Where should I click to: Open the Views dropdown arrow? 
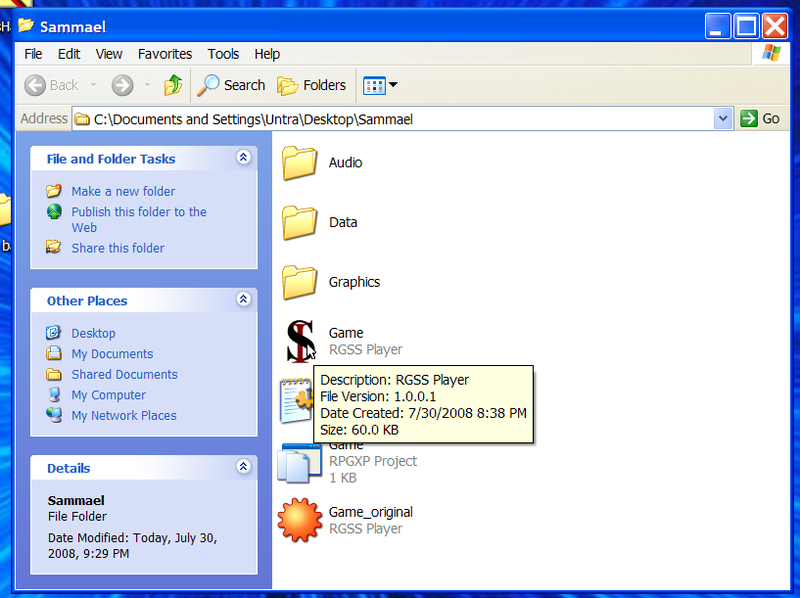(393, 85)
